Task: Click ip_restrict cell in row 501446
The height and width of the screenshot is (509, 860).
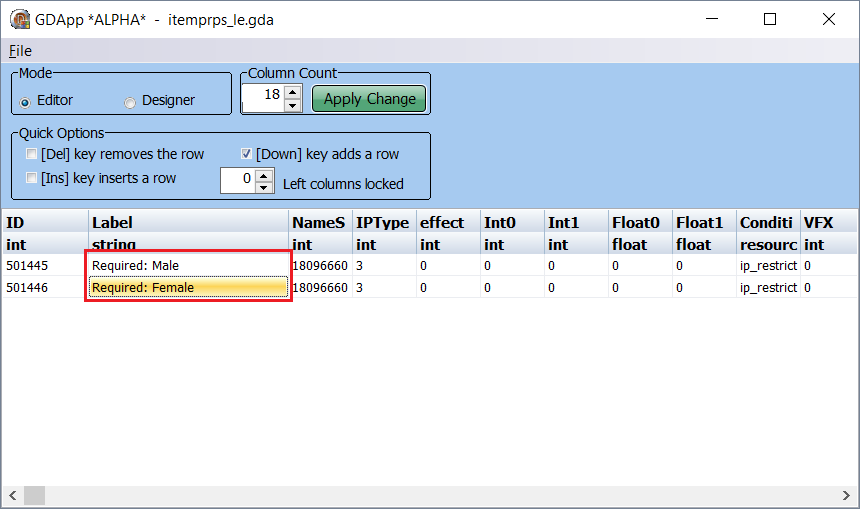Action: tap(768, 287)
